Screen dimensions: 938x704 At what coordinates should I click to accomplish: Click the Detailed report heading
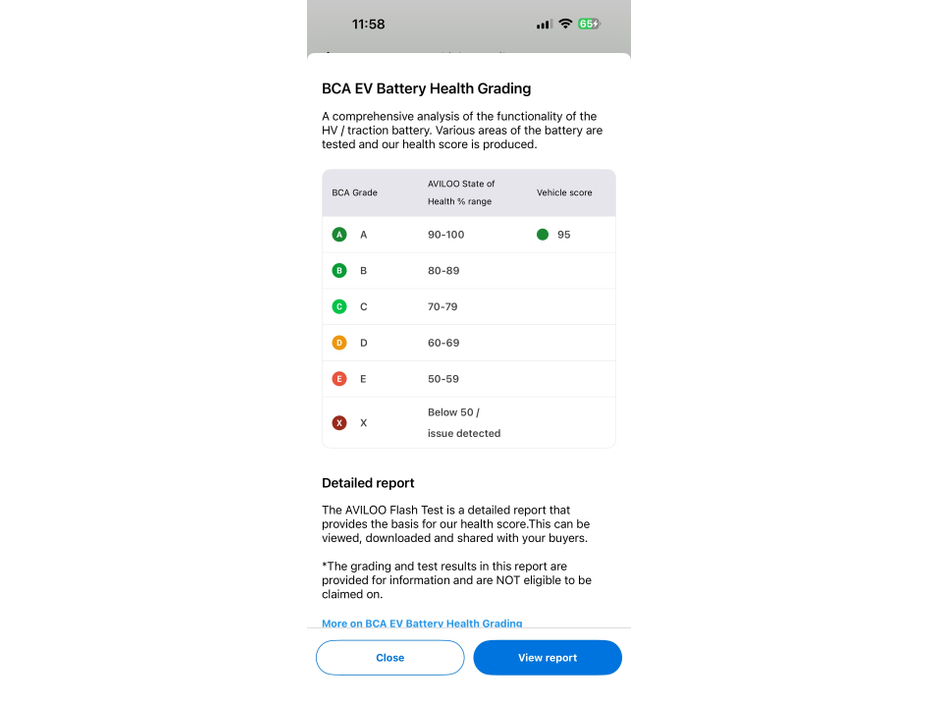(368, 483)
